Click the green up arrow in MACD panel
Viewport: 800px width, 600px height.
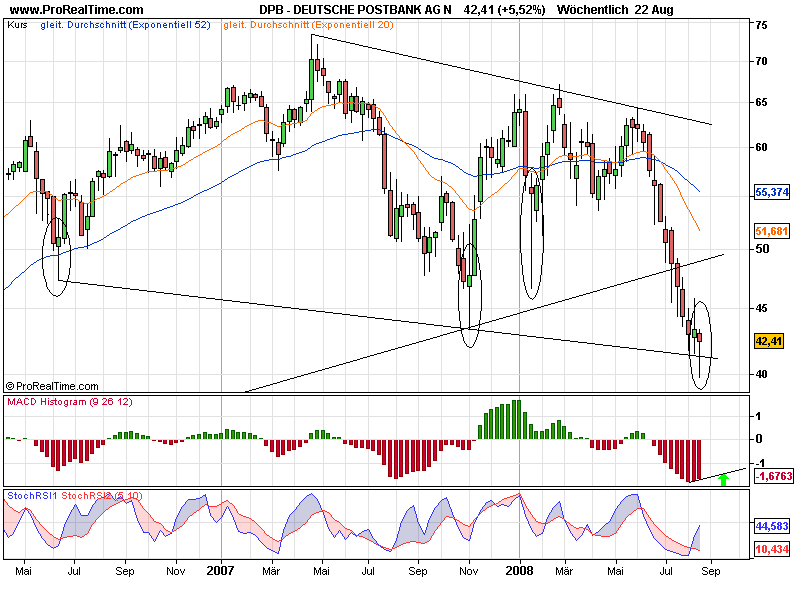723,480
